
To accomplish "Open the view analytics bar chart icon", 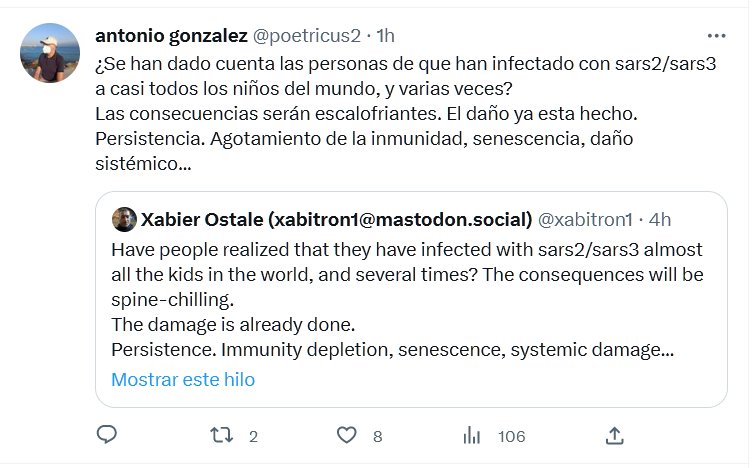I will coord(472,435).
